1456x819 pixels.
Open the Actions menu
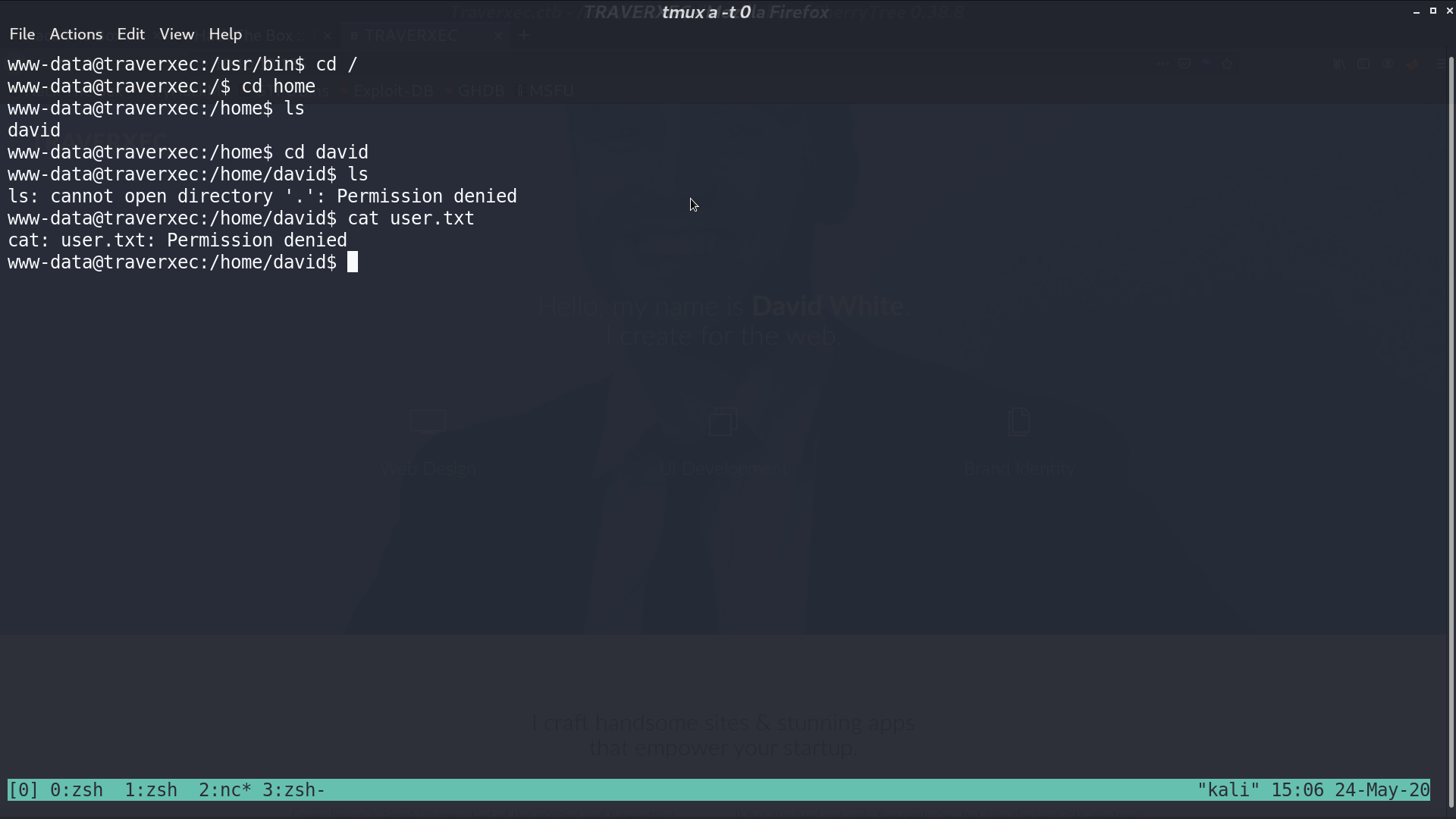pos(76,34)
